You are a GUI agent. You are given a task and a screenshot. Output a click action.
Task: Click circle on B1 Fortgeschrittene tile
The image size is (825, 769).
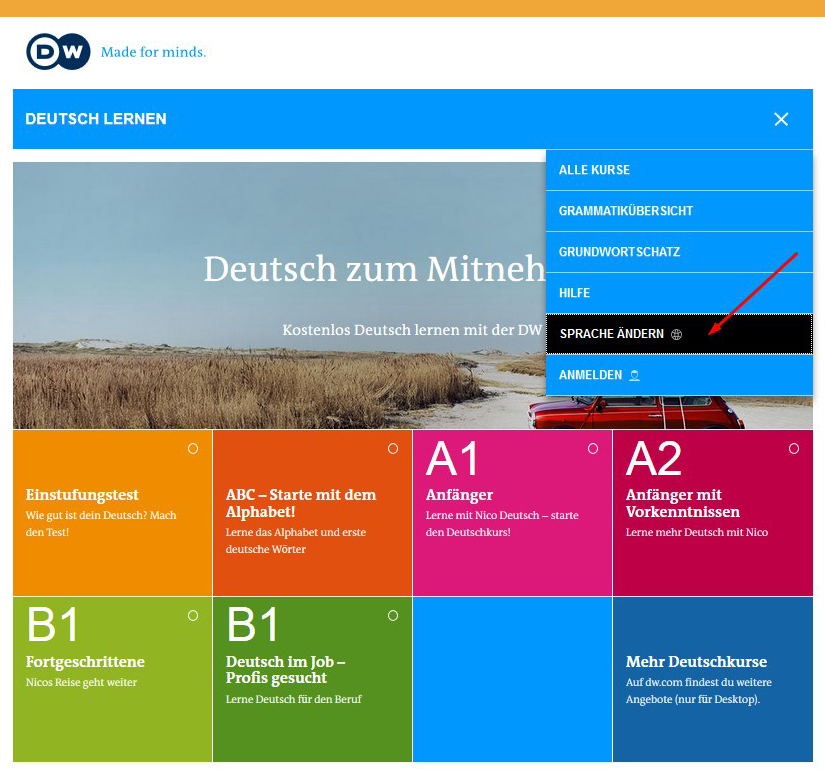click(193, 616)
